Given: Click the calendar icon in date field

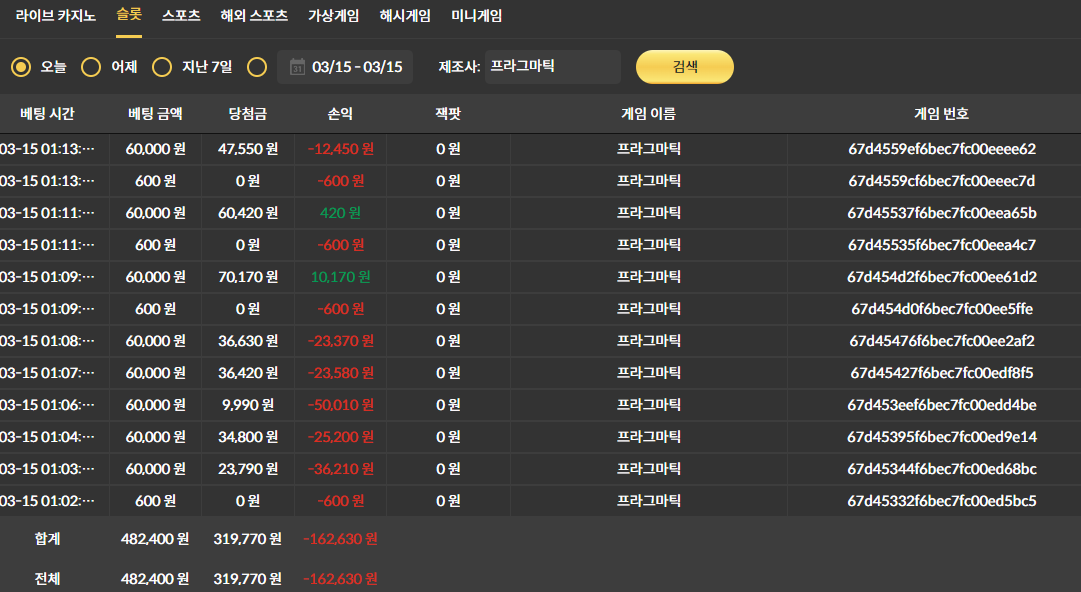Looking at the screenshot, I should point(297,67).
